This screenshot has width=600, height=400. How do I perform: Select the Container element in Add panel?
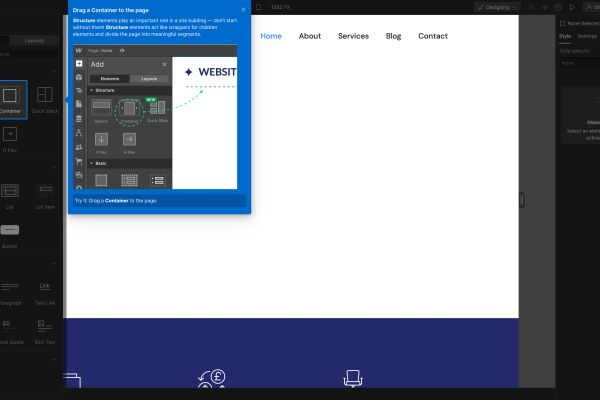pyautogui.click(x=10, y=100)
